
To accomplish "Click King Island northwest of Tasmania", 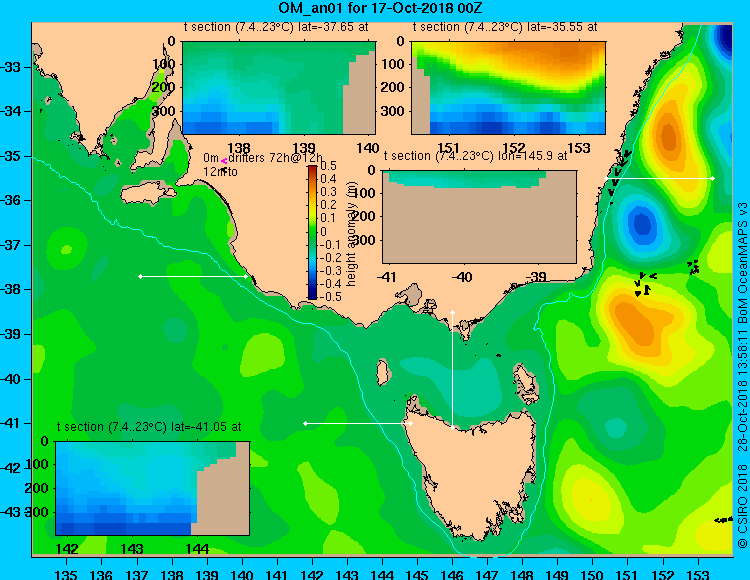I will [382, 372].
